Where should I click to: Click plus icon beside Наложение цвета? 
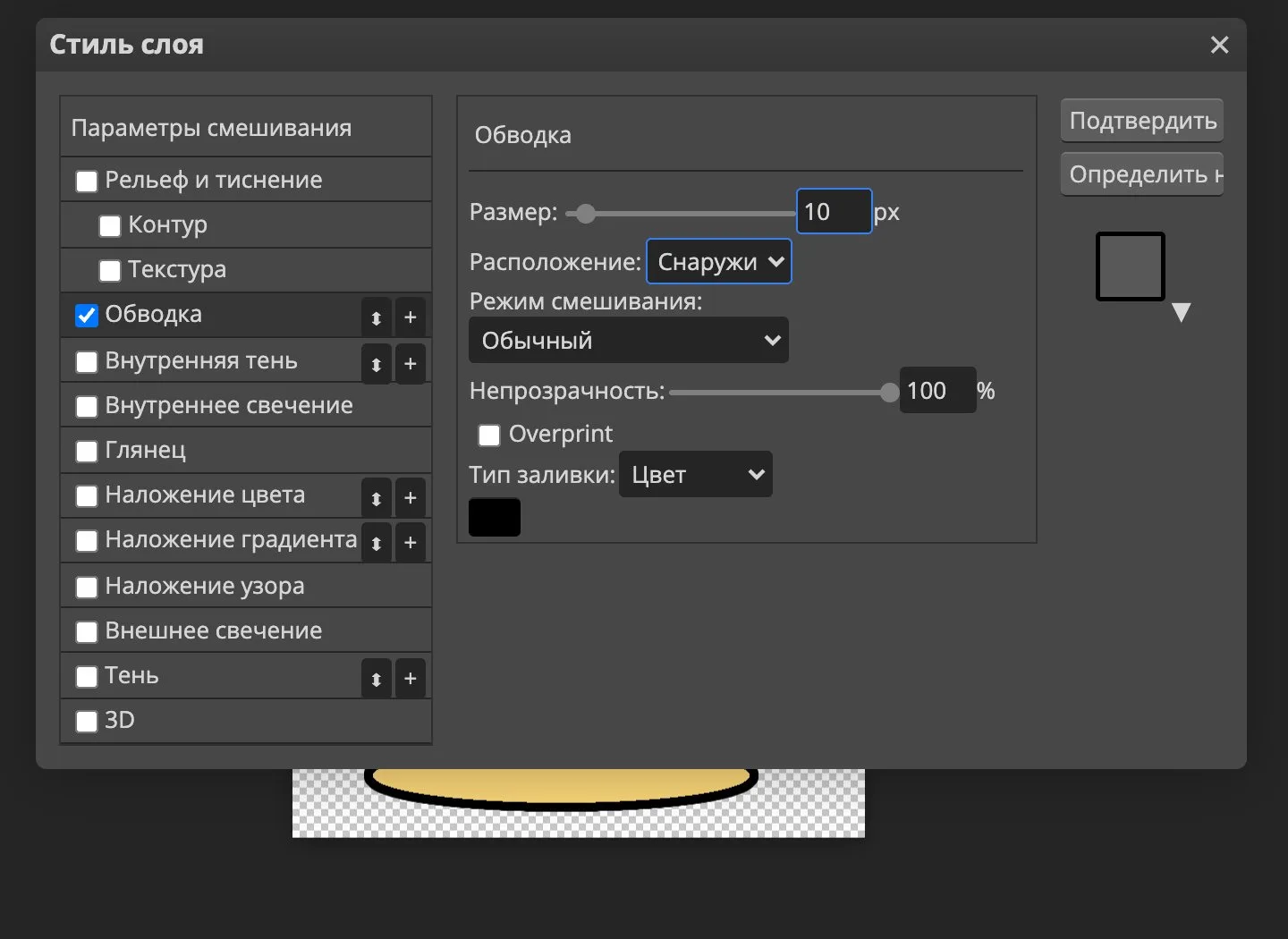point(411,498)
